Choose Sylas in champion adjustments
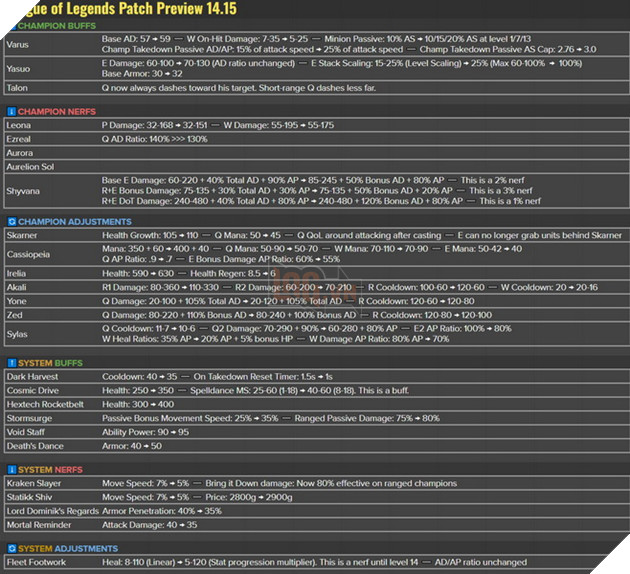 click(18, 332)
